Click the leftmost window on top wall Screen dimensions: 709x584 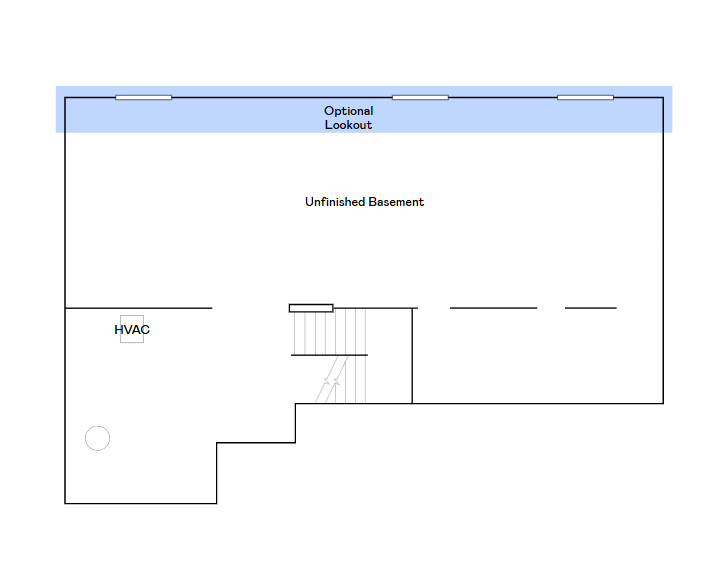point(143,97)
